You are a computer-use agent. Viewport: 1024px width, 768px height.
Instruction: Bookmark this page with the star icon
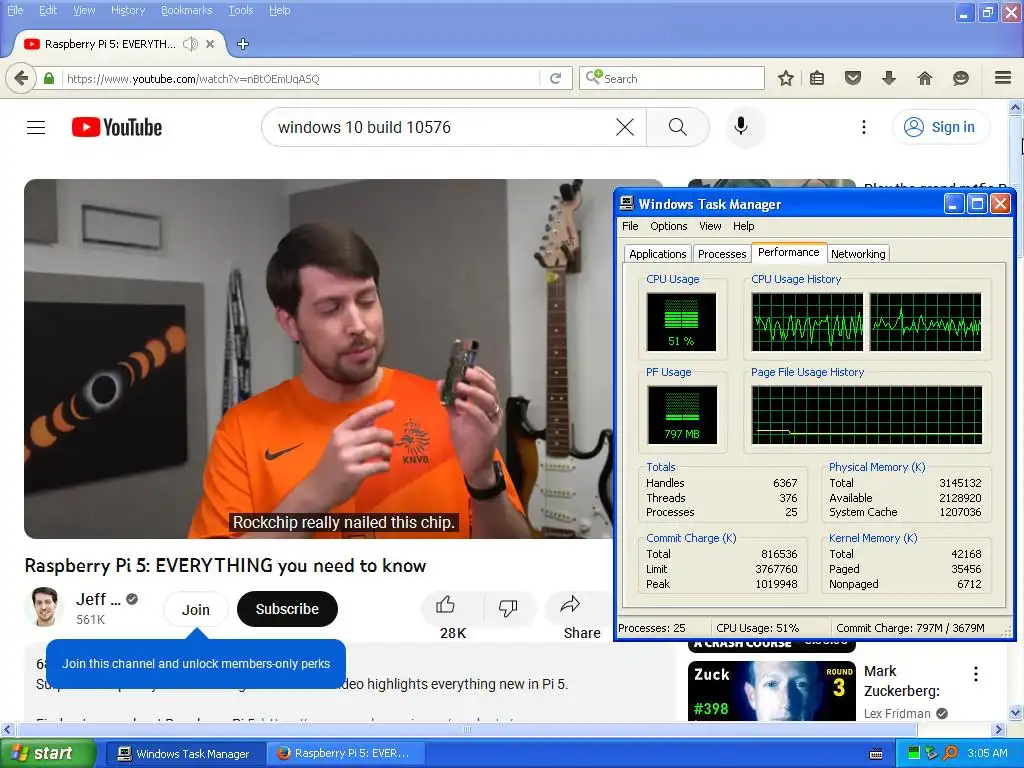786,78
